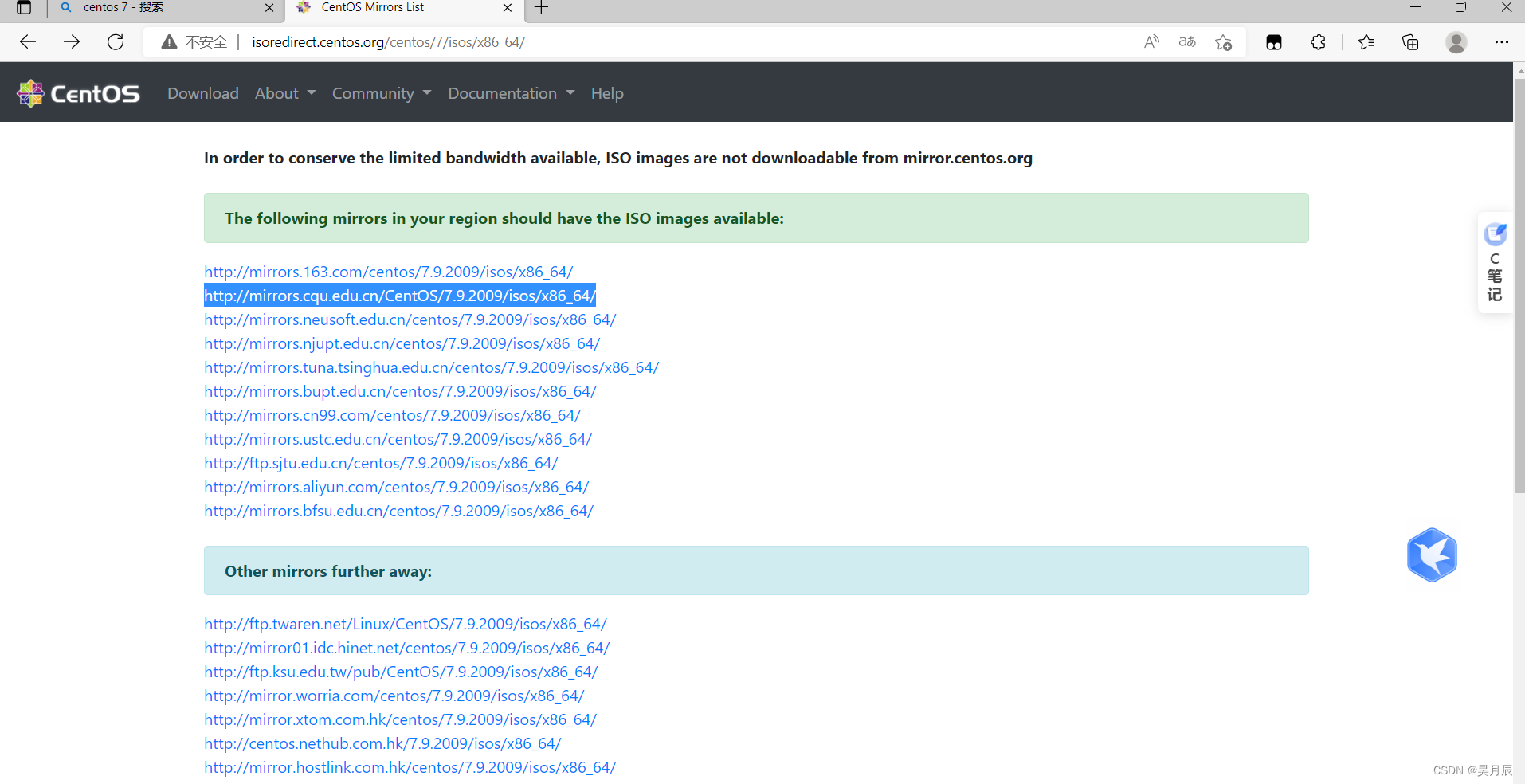1525x784 pixels.
Task: Open the mirrors.163.com mirror link
Action: click(389, 272)
